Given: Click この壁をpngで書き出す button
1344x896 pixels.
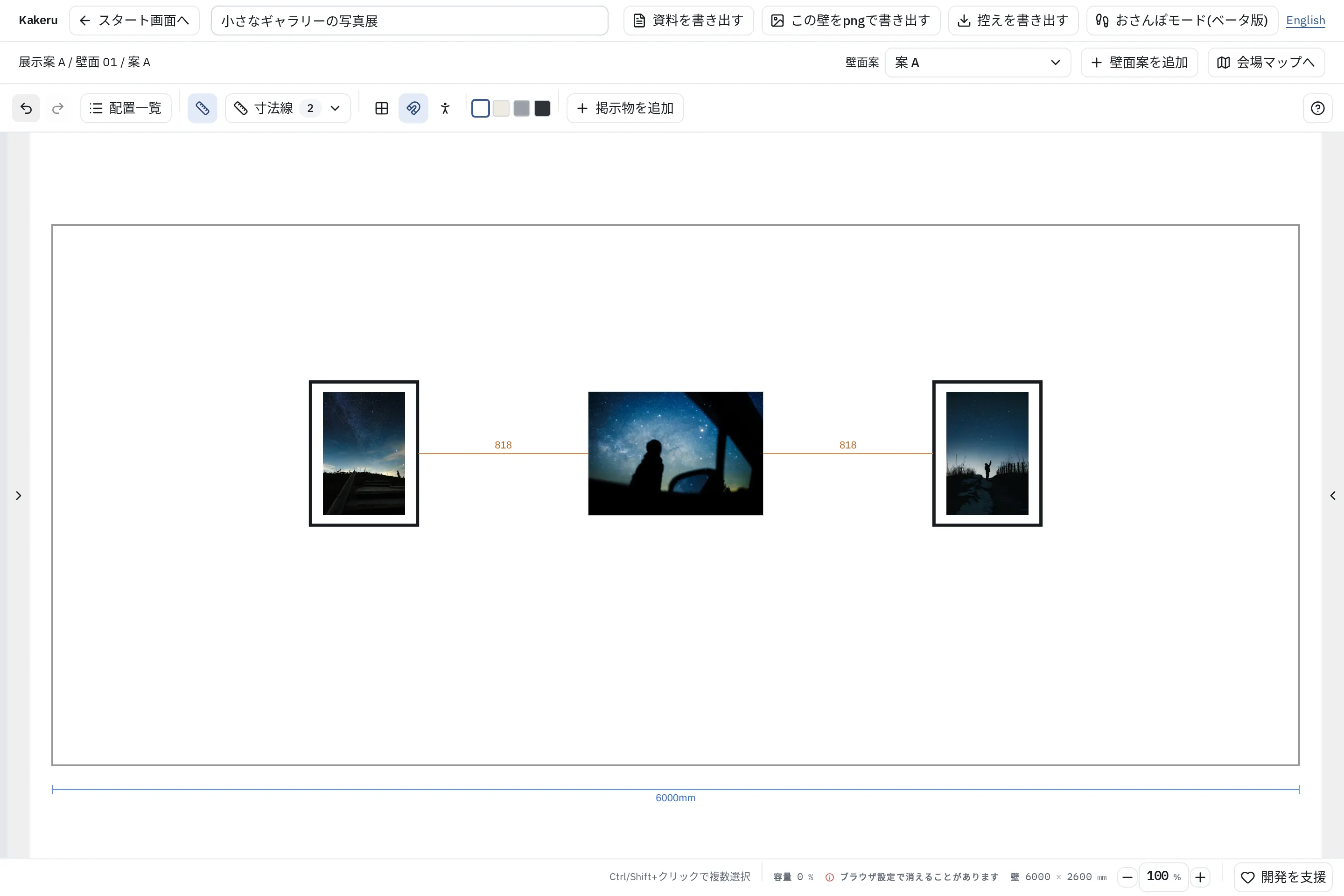Looking at the screenshot, I should pos(851,21).
